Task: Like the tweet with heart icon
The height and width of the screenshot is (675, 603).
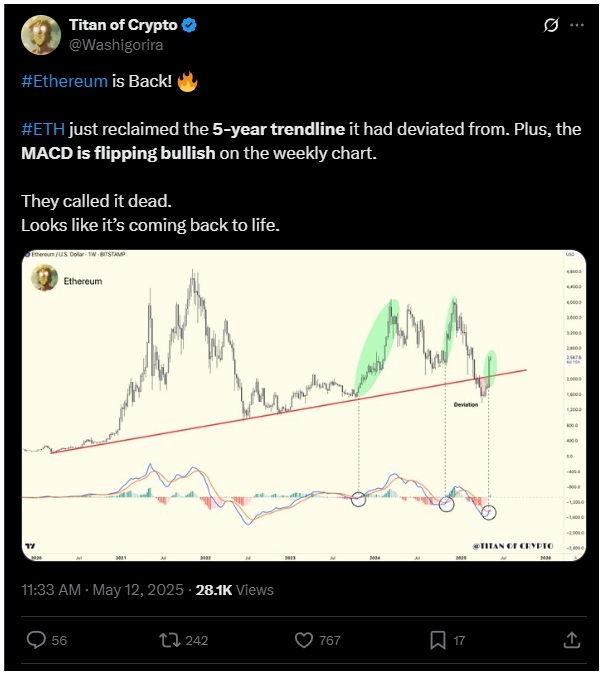Action: [304, 640]
